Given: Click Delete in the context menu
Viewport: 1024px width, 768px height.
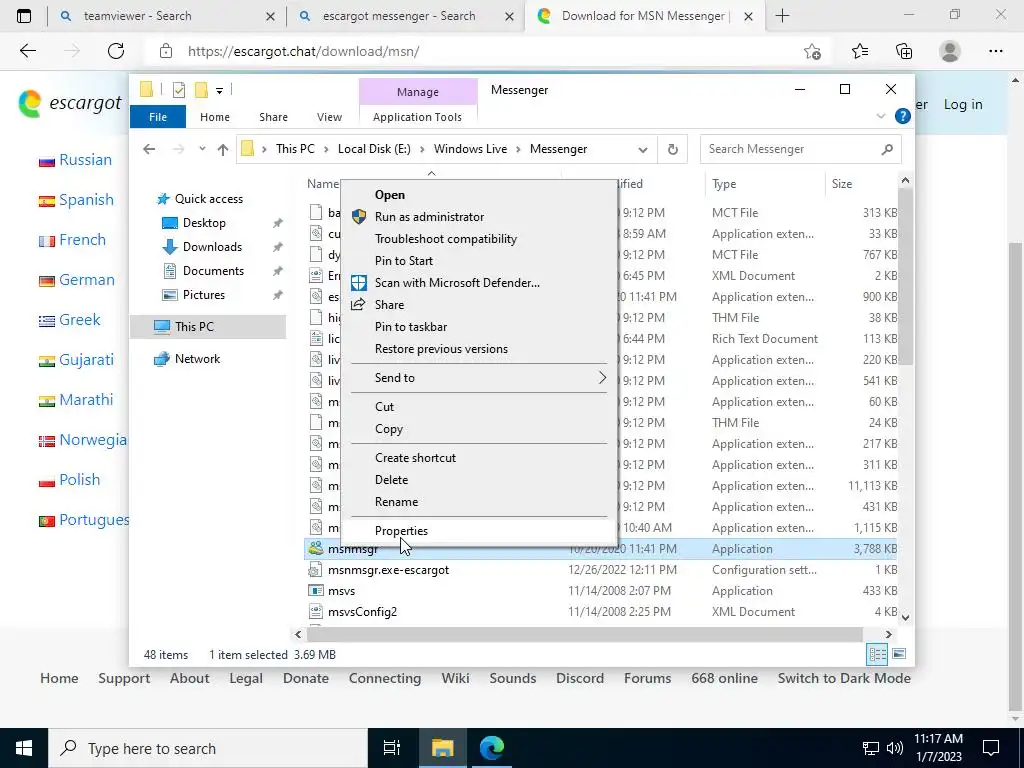Looking at the screenshot, I should [x=391, y=479].
